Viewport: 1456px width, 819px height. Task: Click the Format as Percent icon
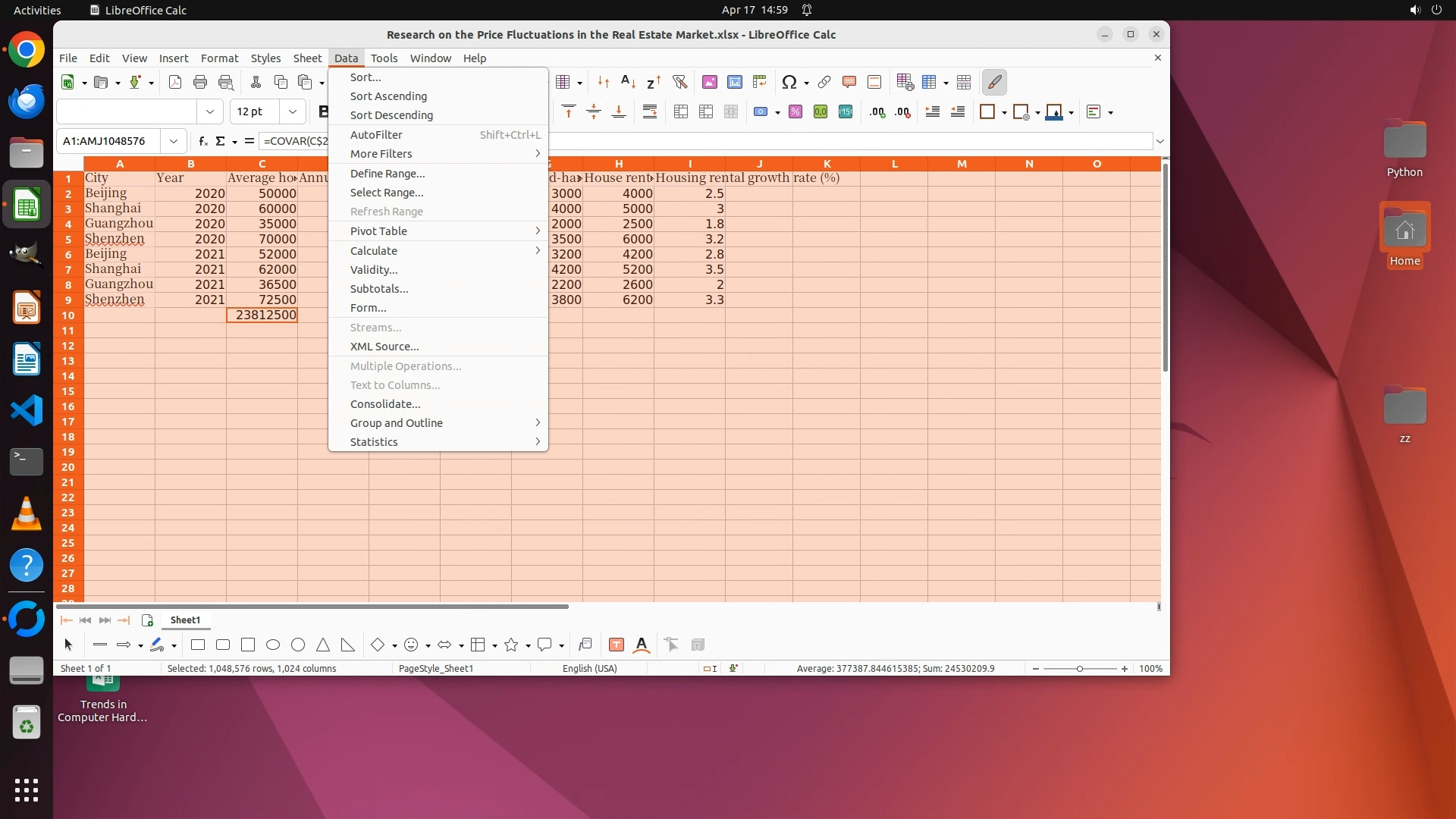(x=795, y=111)
